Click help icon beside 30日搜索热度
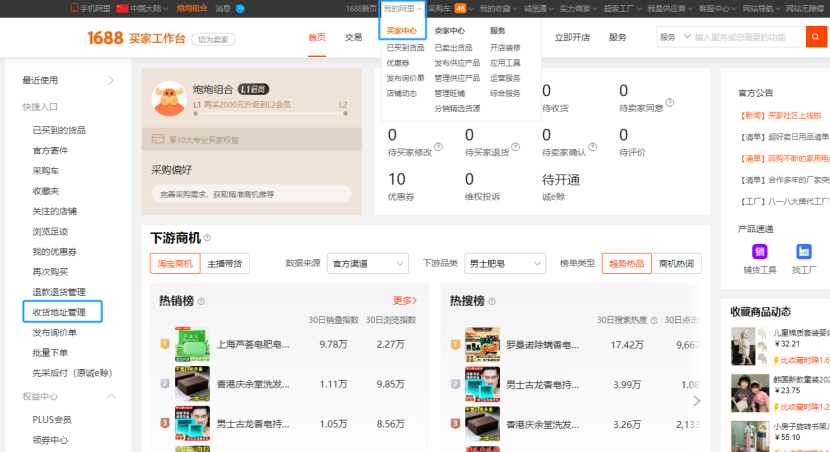Viewport: 830px width, 452px height. [654, 320]
